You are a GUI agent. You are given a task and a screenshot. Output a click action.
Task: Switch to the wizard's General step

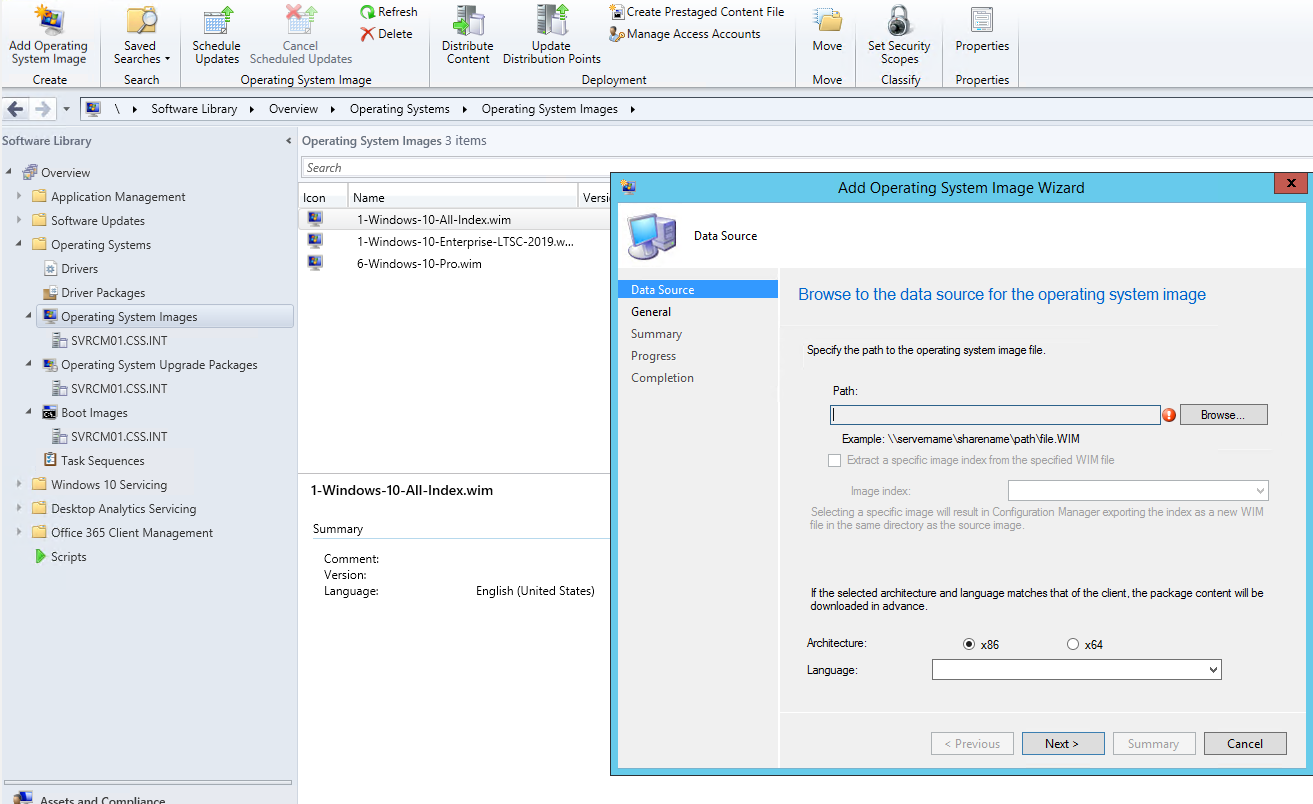[x=651, y=311]
